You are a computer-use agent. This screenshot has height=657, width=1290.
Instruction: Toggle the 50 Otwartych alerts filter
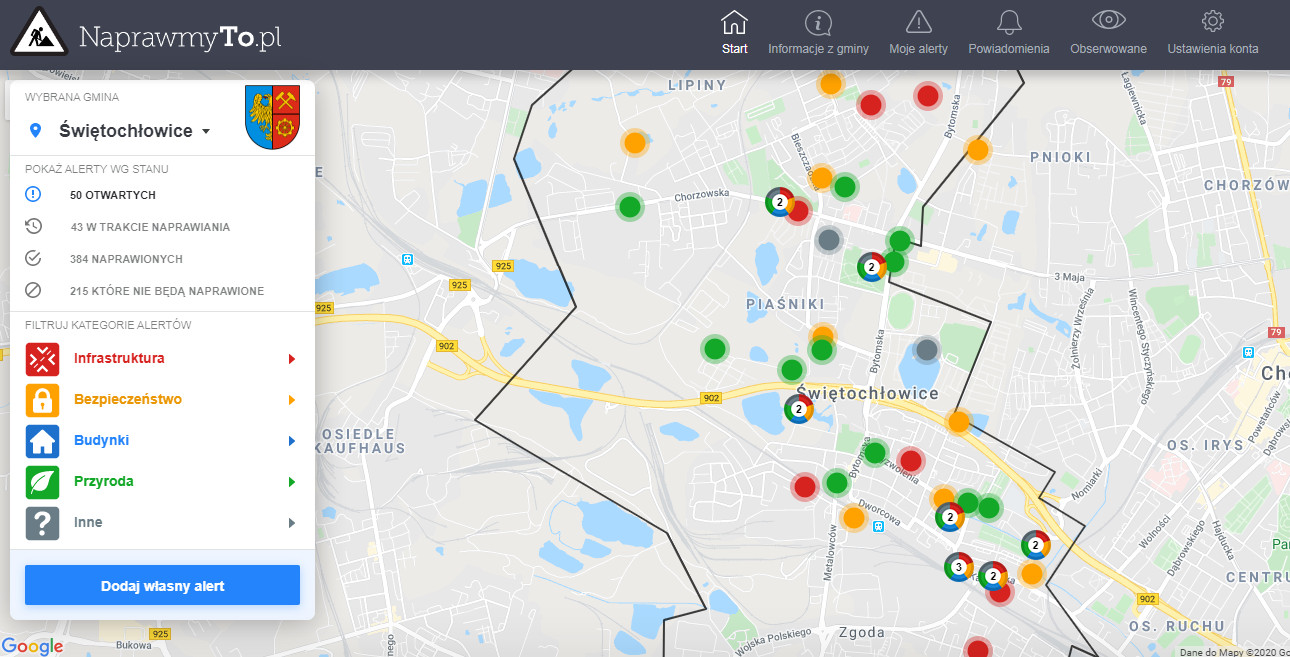(x=112, y=195)
